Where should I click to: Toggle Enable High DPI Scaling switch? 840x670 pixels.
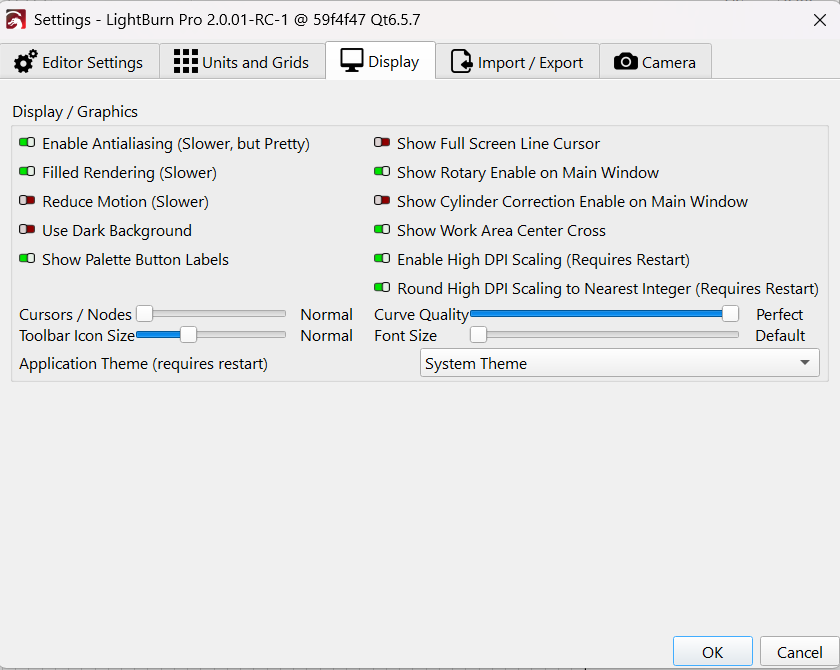(x=382, y=258)
